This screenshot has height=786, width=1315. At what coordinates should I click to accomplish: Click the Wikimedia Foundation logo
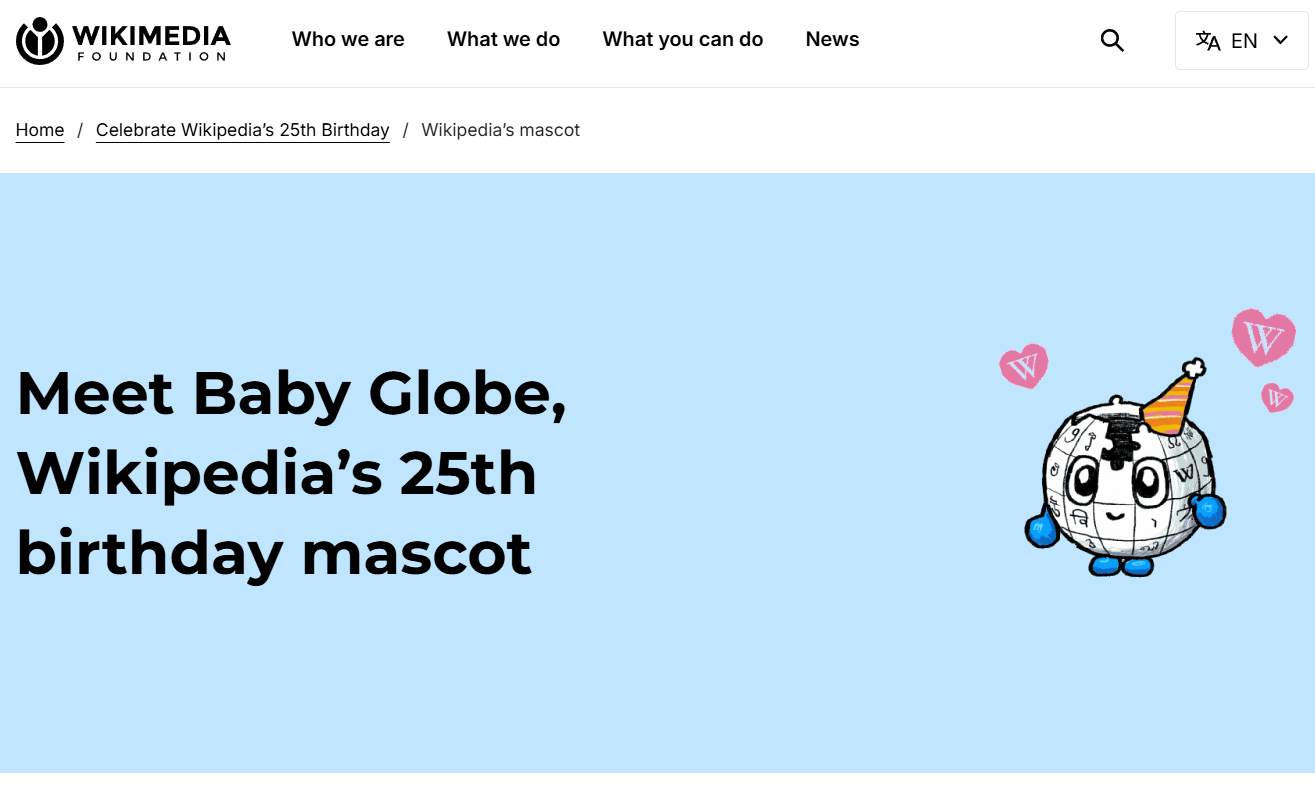pyautogui.click(x=40, y=41)
